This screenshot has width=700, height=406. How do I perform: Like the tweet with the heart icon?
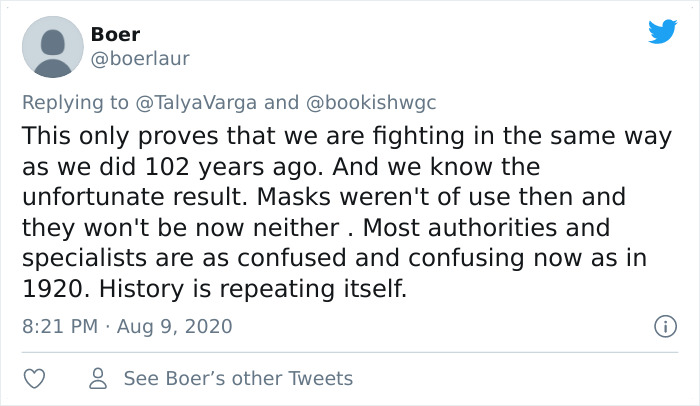pyautogui.click(x=34, y=378)
